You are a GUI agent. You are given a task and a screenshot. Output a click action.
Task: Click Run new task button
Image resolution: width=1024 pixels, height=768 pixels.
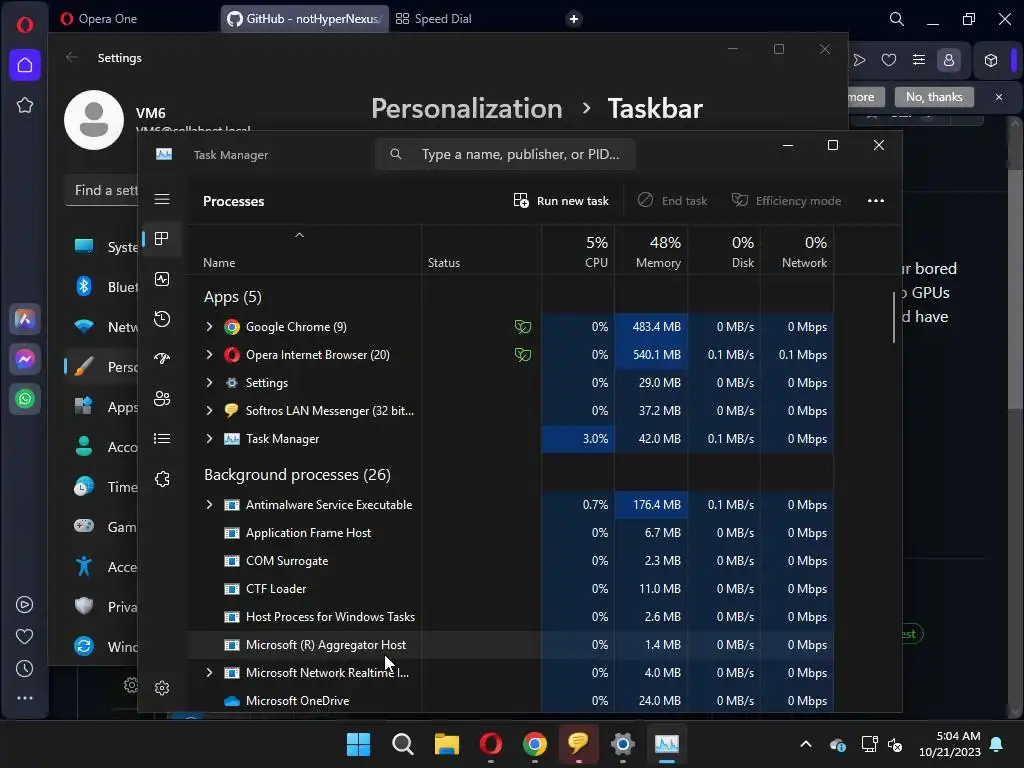coord(561,200)
